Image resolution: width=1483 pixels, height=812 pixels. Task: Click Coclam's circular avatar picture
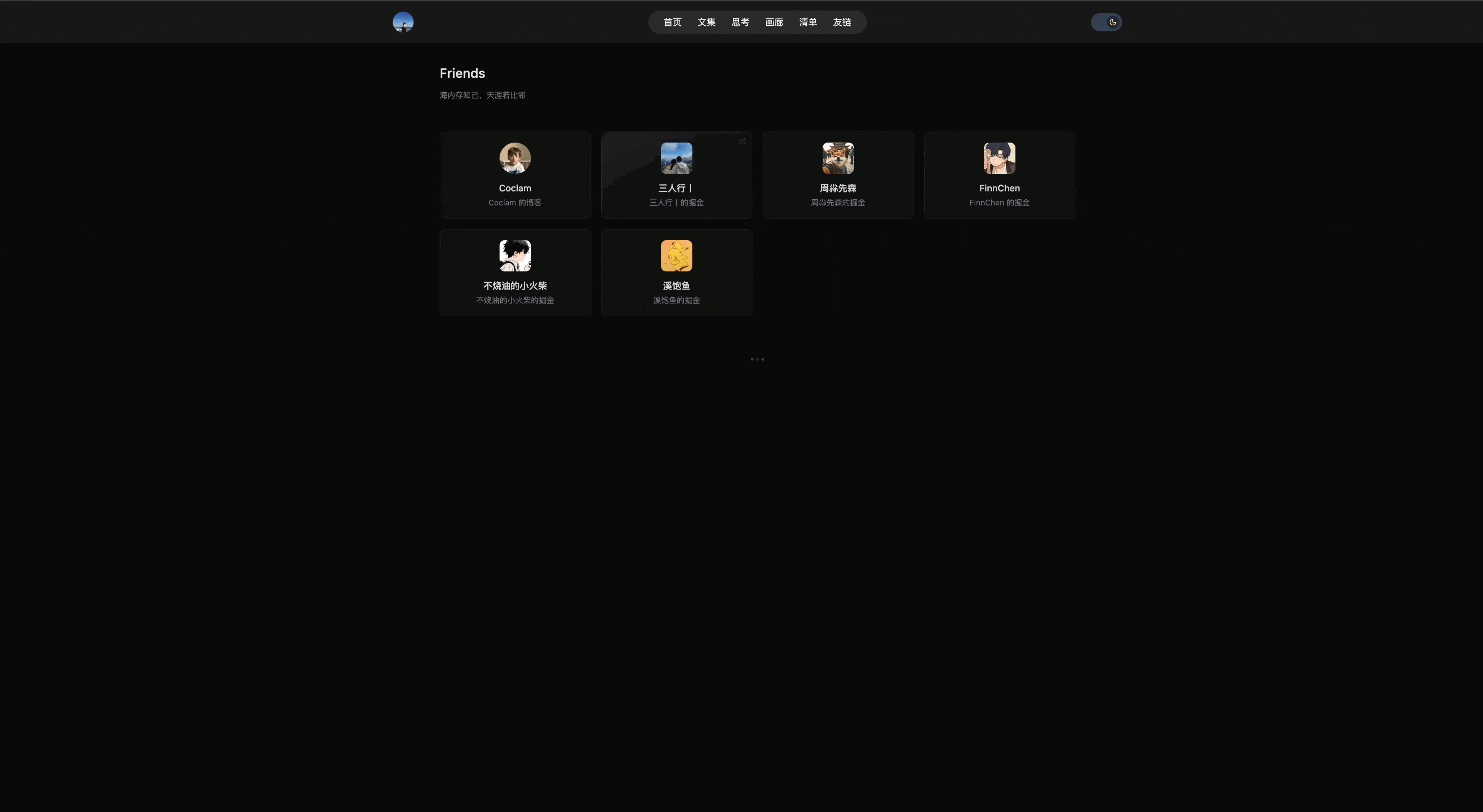click(515, 158)
